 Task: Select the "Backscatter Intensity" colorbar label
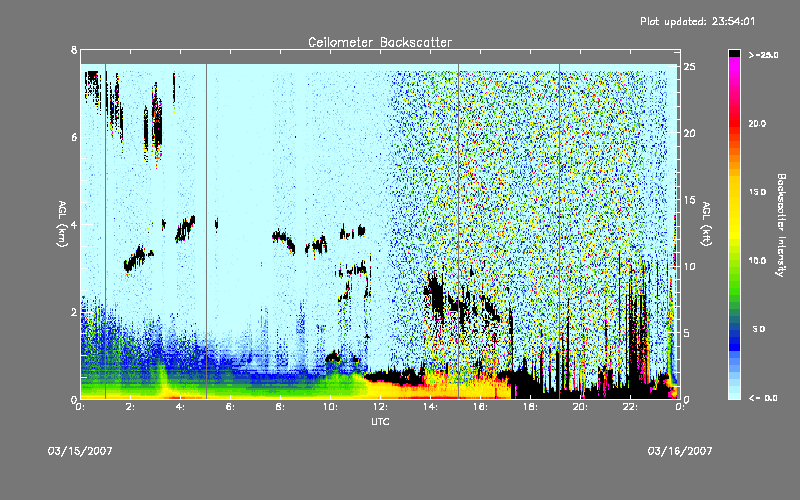[781, 225]
